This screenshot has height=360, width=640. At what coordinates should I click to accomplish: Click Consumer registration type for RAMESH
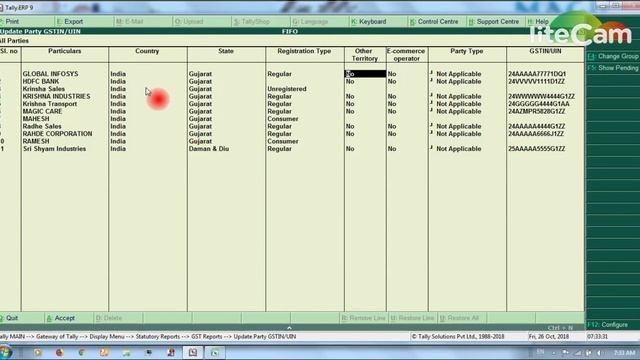282,141
